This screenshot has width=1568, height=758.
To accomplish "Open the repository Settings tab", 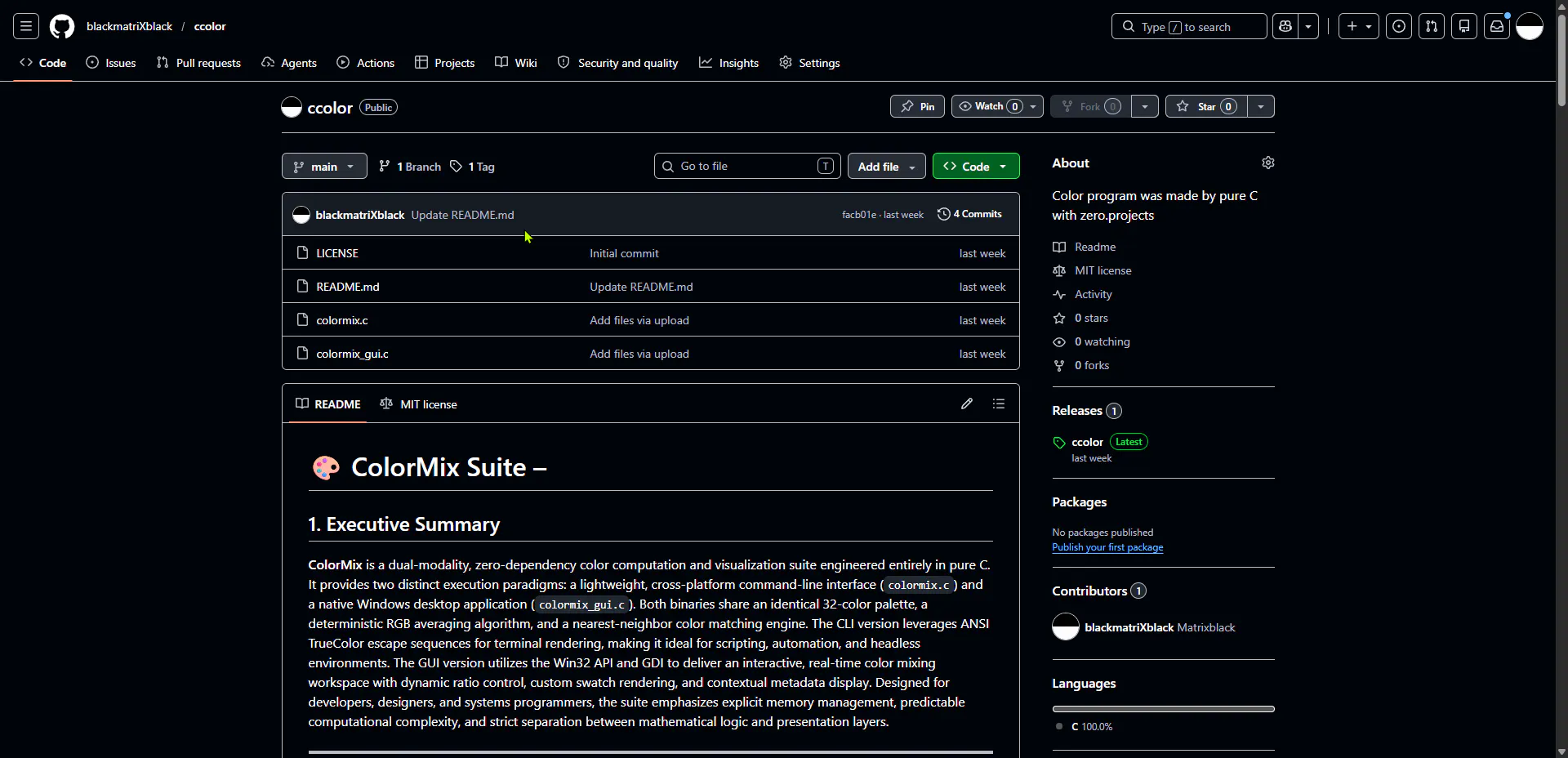I will 809,63.
